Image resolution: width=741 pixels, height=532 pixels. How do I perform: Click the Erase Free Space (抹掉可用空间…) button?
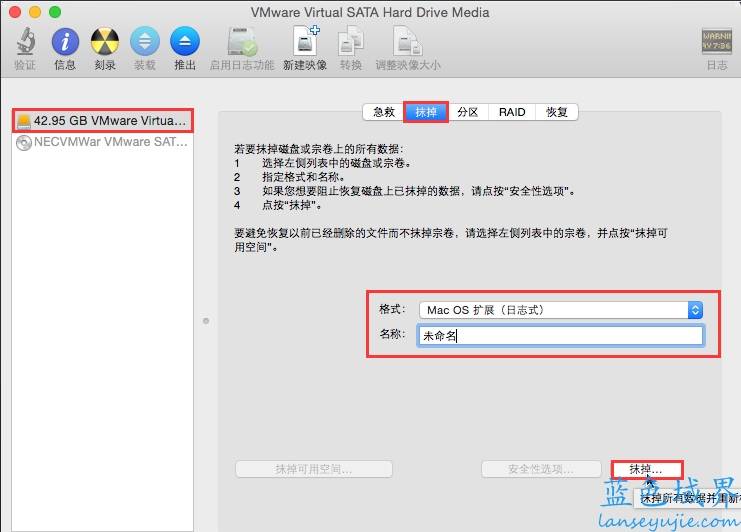pyautogui.click(x=314, y=469)
